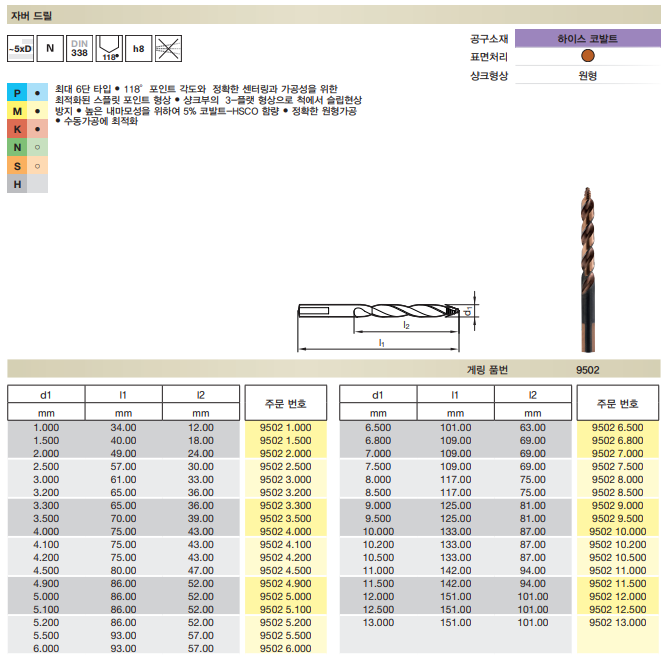667x662 pixels.
Task: Click the orange S material label
Action: click(17, 165)
